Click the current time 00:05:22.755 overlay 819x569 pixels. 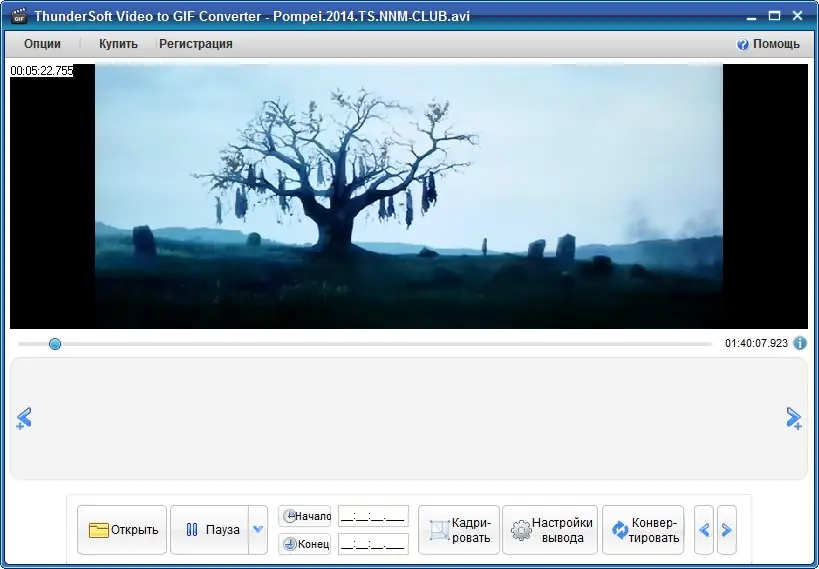click(x=42, y=71)
